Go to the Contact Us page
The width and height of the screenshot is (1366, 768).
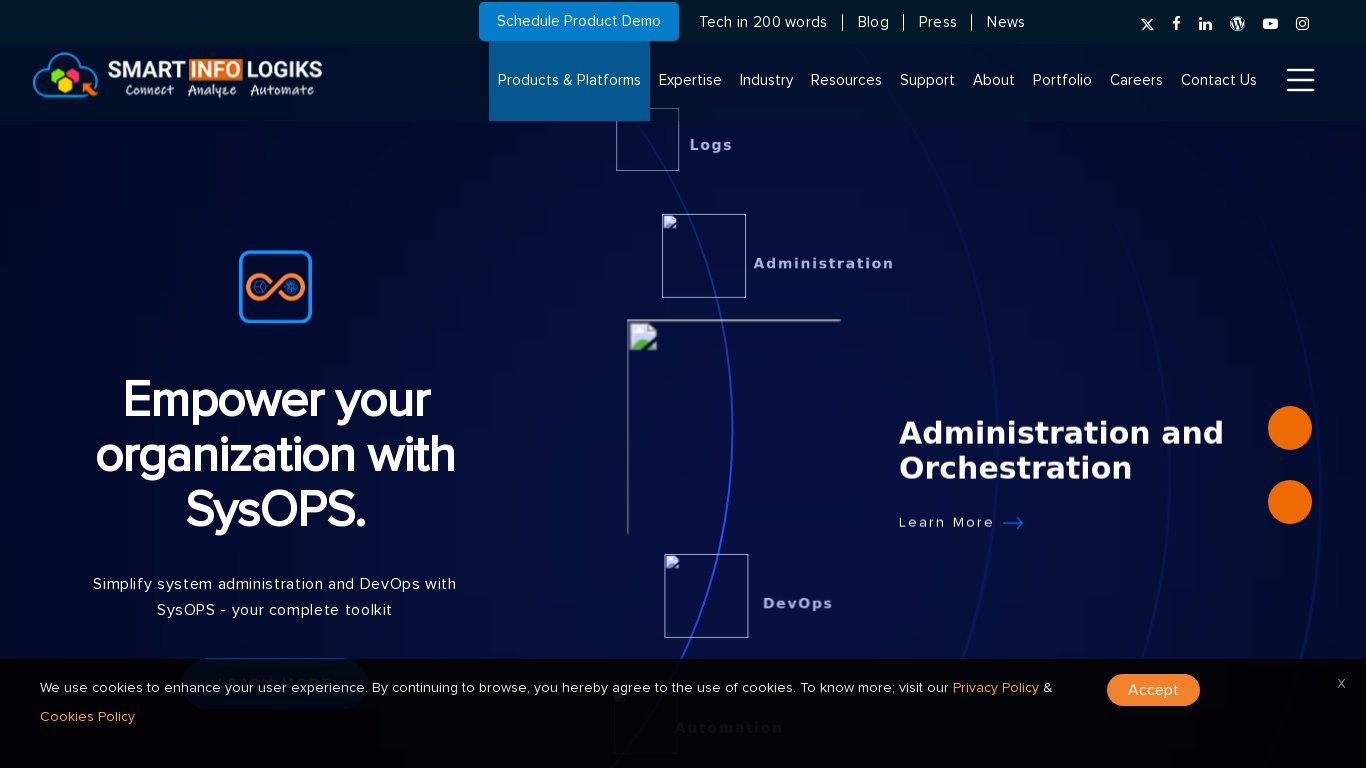point(1219,80)
